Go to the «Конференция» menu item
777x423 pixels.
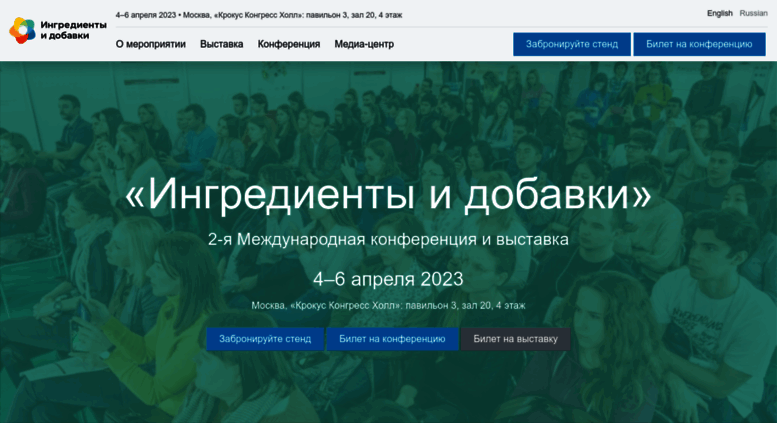point(289,44)
